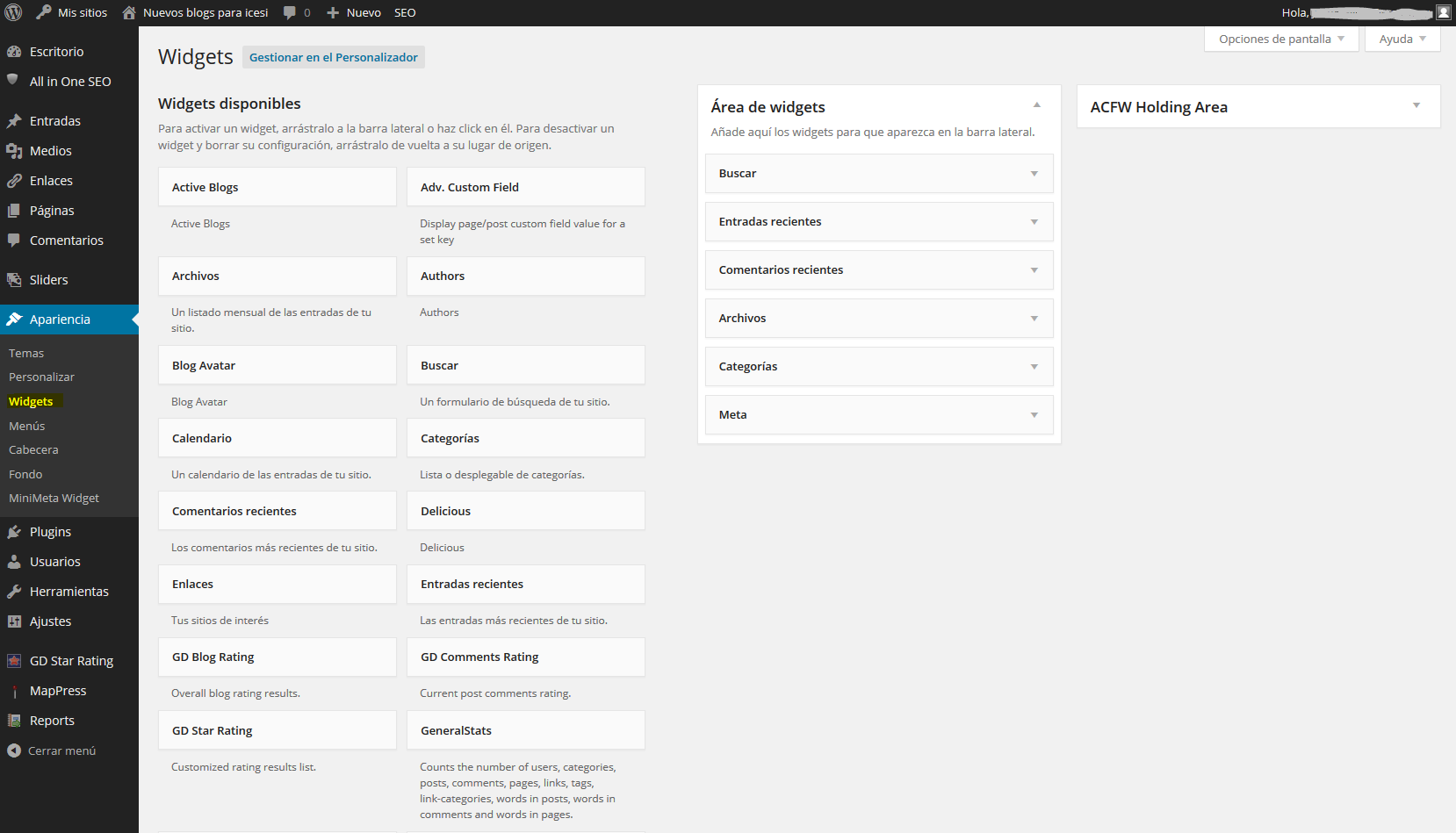Viewport: 1456px width, 833px height.
Task: Click the Usuarios user icon in sidebar
Action: coord(14,562)
